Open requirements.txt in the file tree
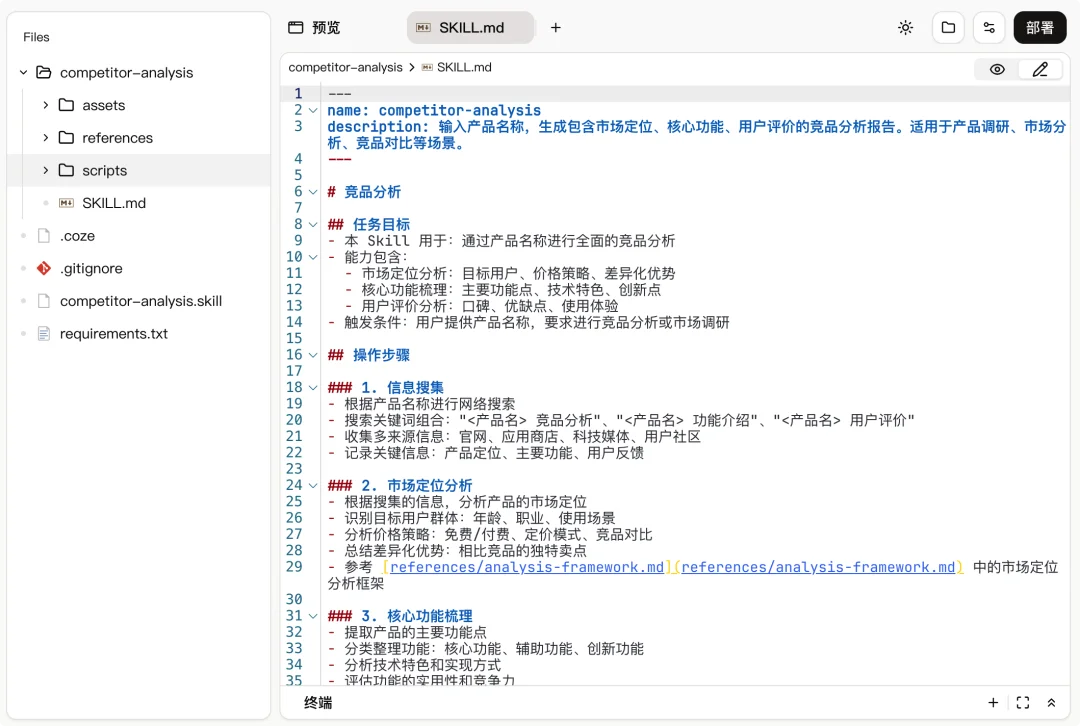The image size is (1080, 726). (113, 334)
